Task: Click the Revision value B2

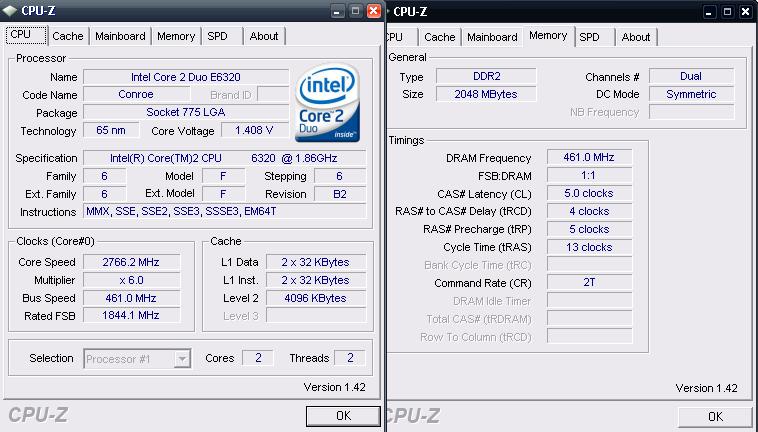Action: pyautogui.click(x=340, y=194)
